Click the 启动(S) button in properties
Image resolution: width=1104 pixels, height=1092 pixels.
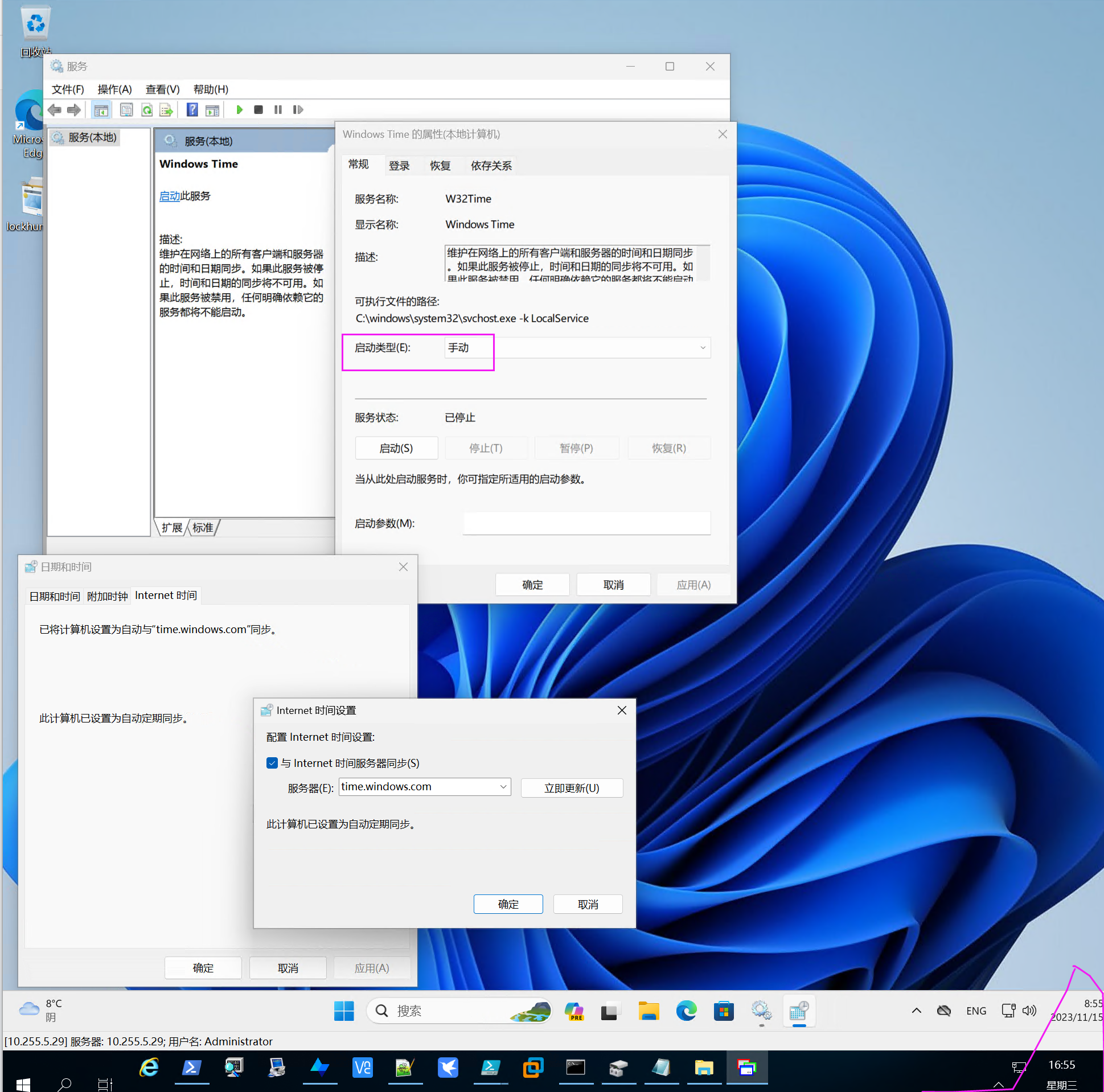396,448
